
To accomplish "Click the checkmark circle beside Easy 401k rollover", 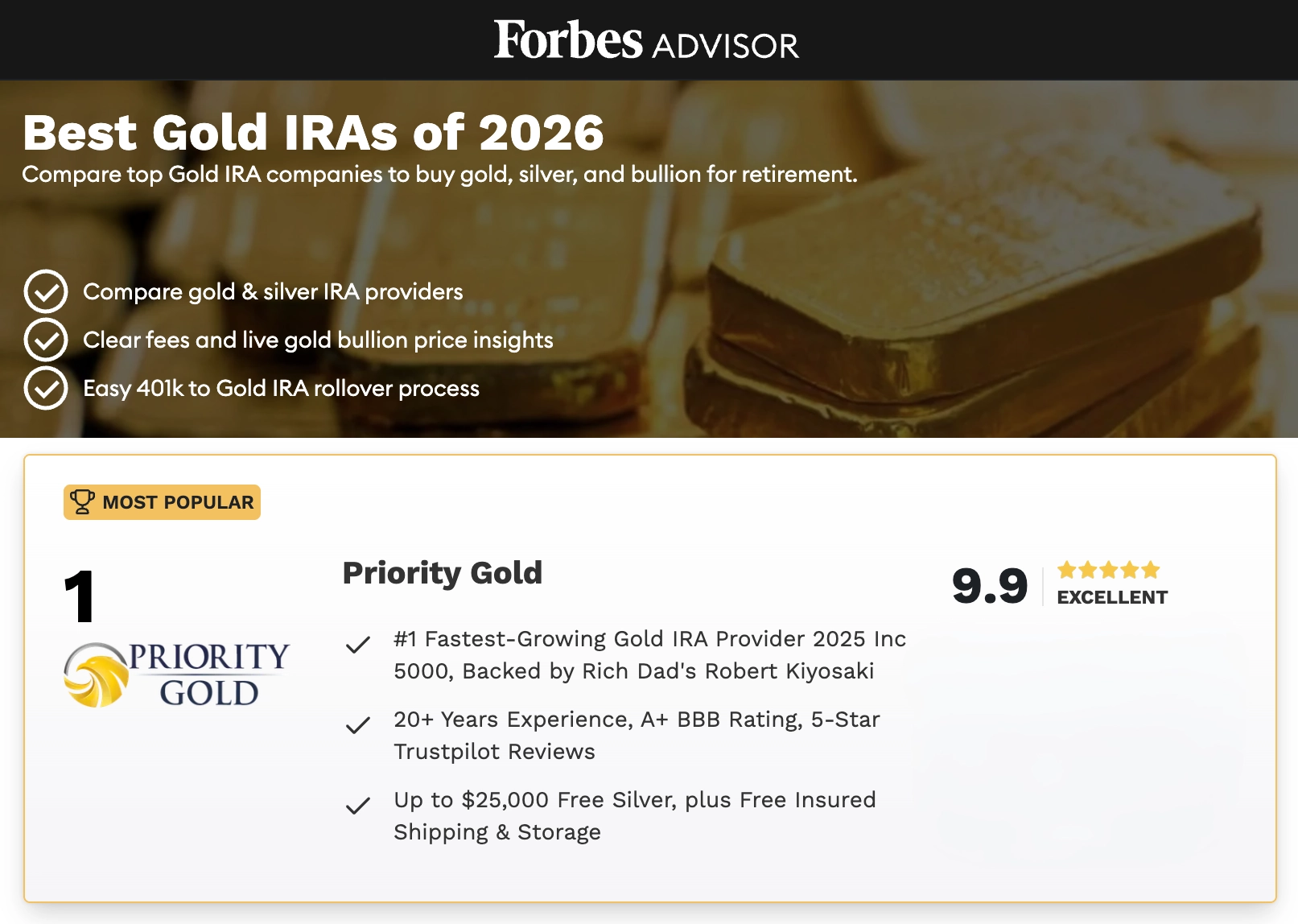I will pos(46,388).
